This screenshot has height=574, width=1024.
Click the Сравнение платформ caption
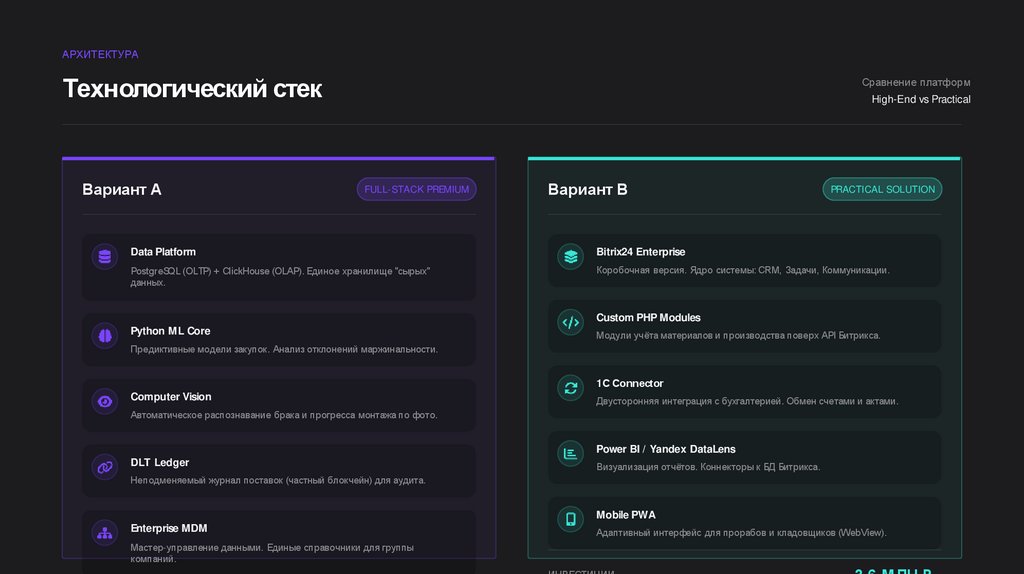pyautogui.click(x=915, y=82)
